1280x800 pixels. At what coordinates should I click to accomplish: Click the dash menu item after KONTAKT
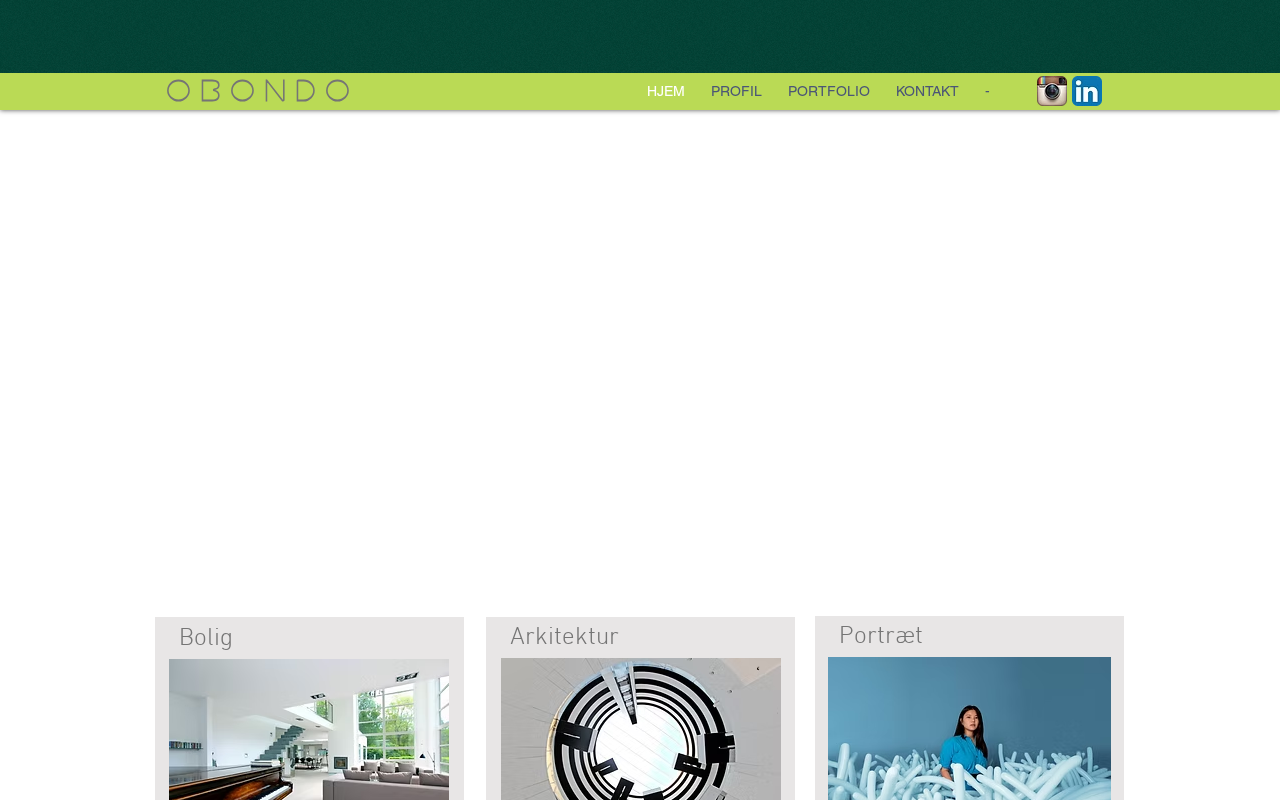[x=987, y=91]
